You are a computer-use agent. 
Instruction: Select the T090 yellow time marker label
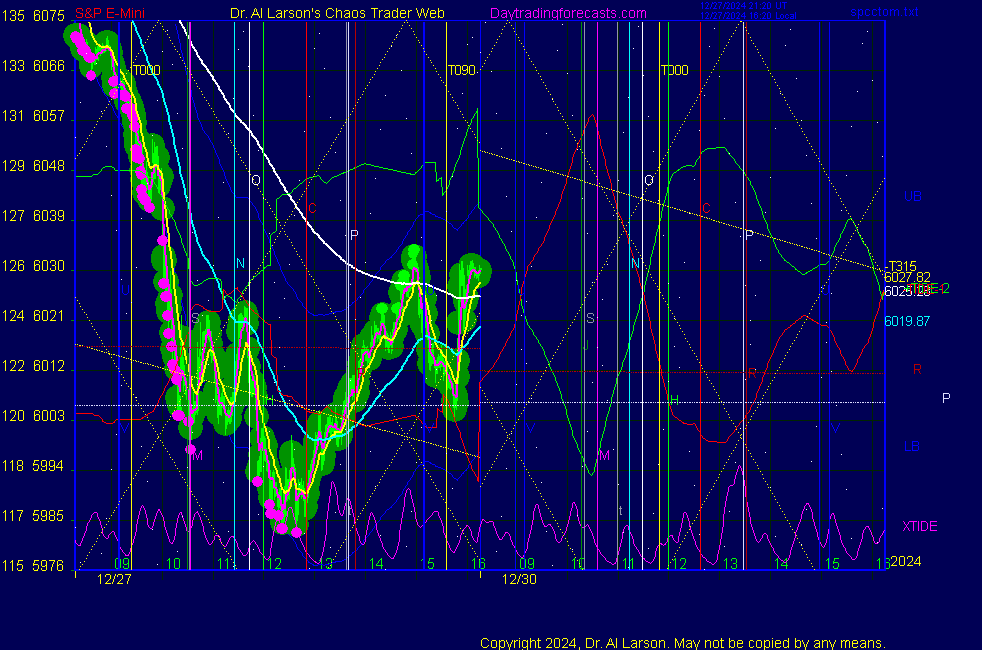point(461,71)
